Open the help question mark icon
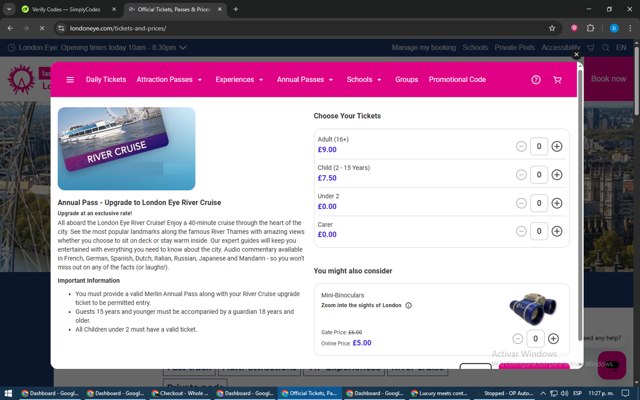Image resolution: width=640 pixels, height=400 pixels. click(x=536, y=80)
